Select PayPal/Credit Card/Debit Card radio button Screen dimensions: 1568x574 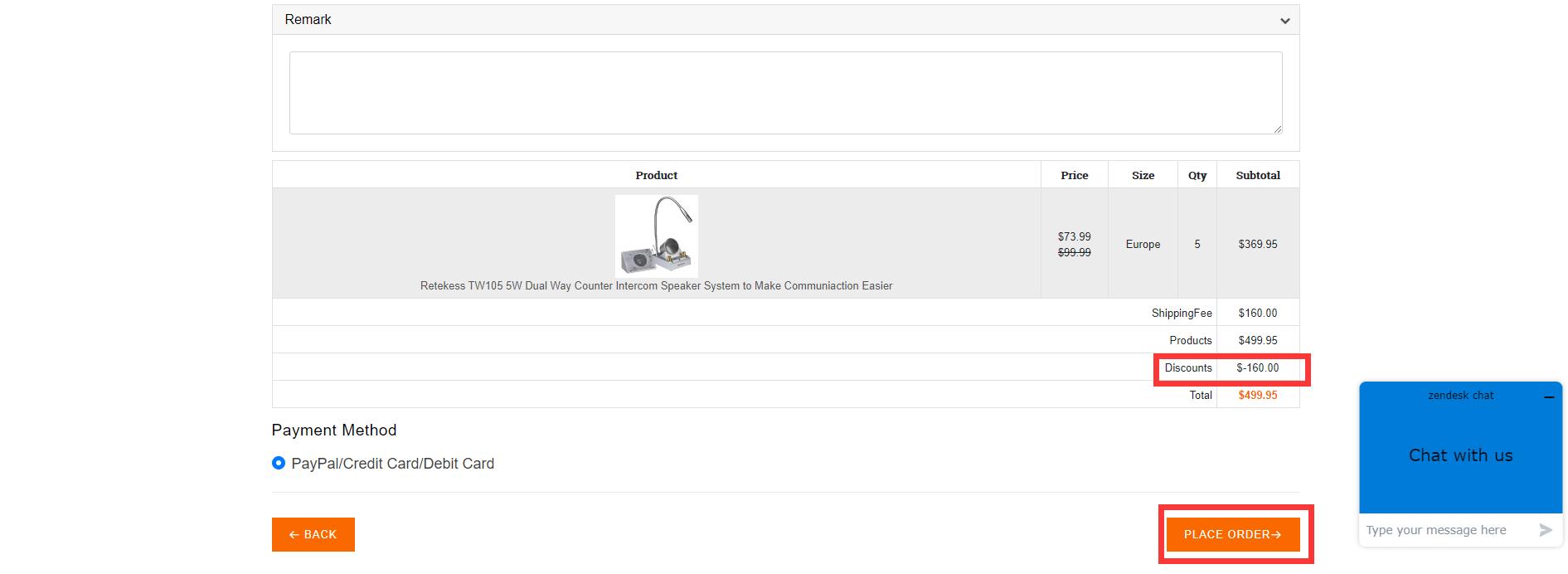(279, 463)
